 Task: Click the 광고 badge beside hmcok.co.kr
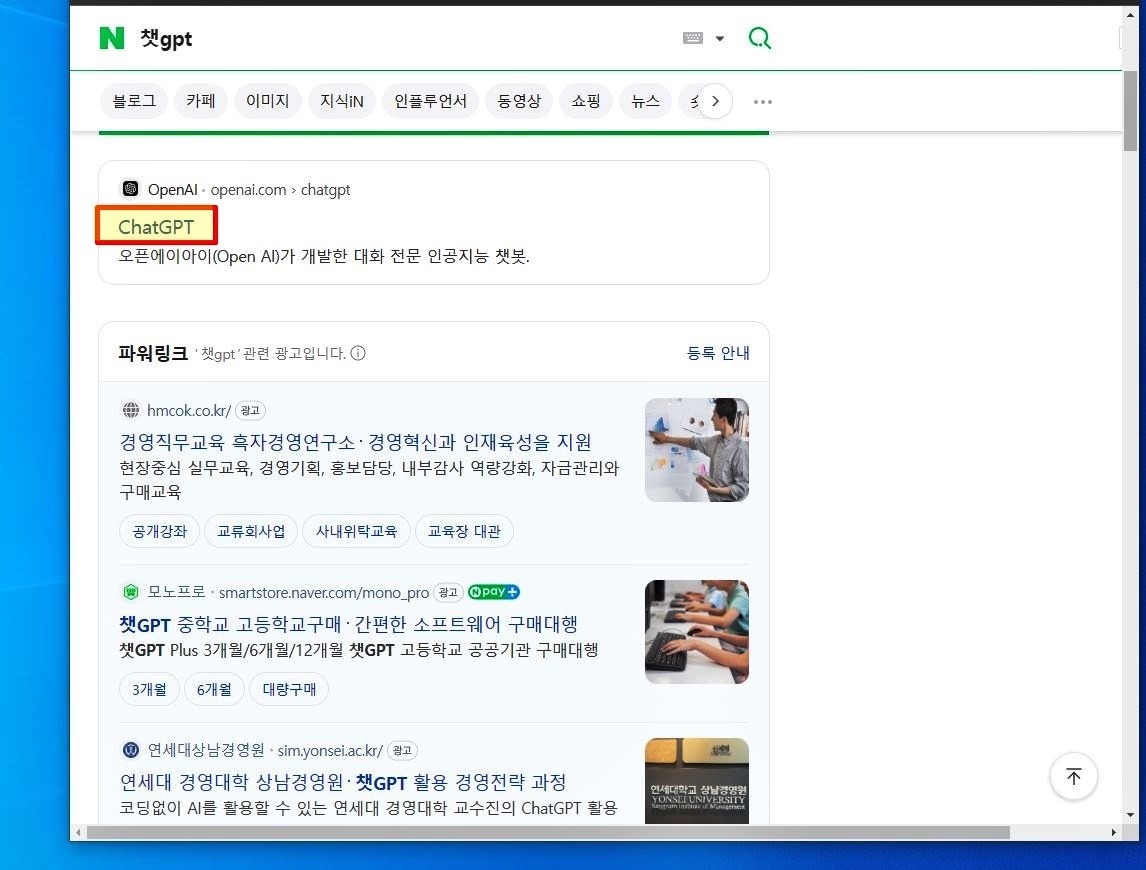(x=250, y=410)
